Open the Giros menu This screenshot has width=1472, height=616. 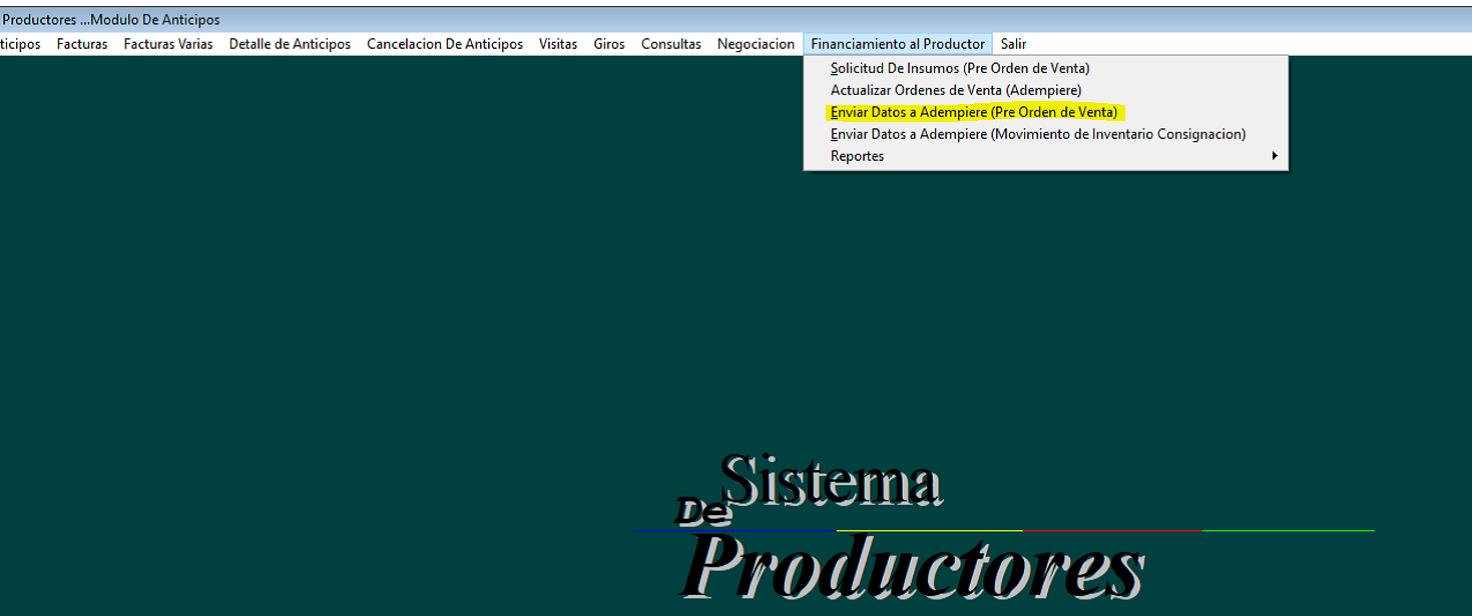(x=609, y=44)
